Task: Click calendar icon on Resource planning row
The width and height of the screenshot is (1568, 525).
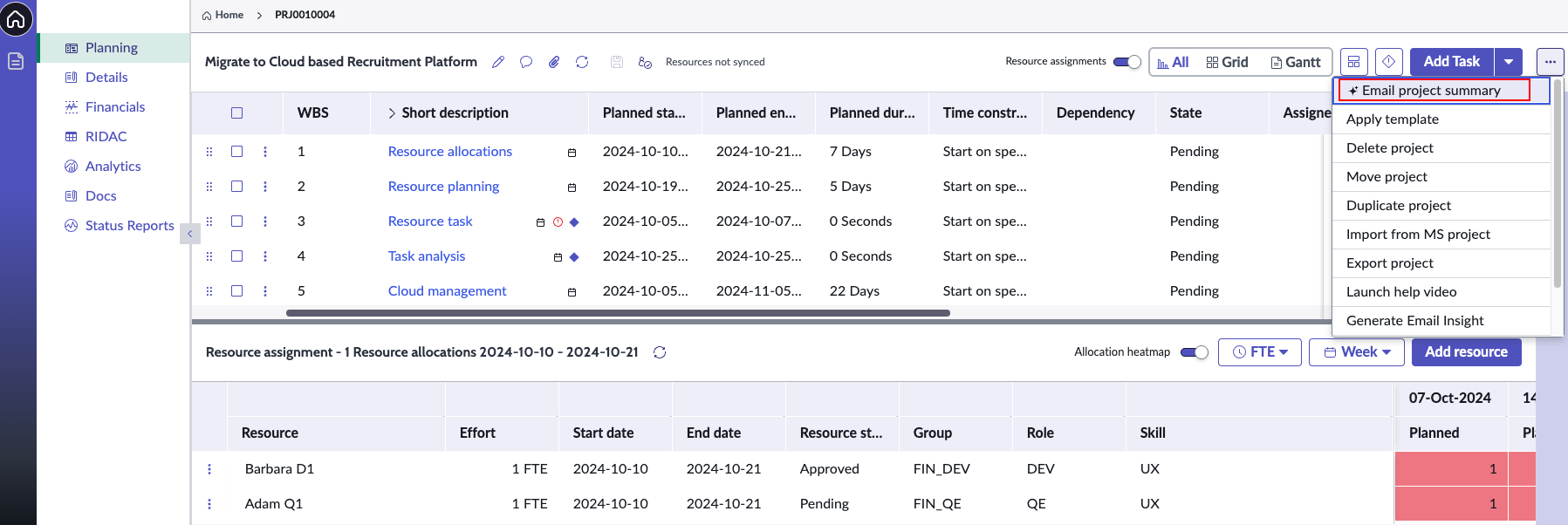Action: coord(572,187)
